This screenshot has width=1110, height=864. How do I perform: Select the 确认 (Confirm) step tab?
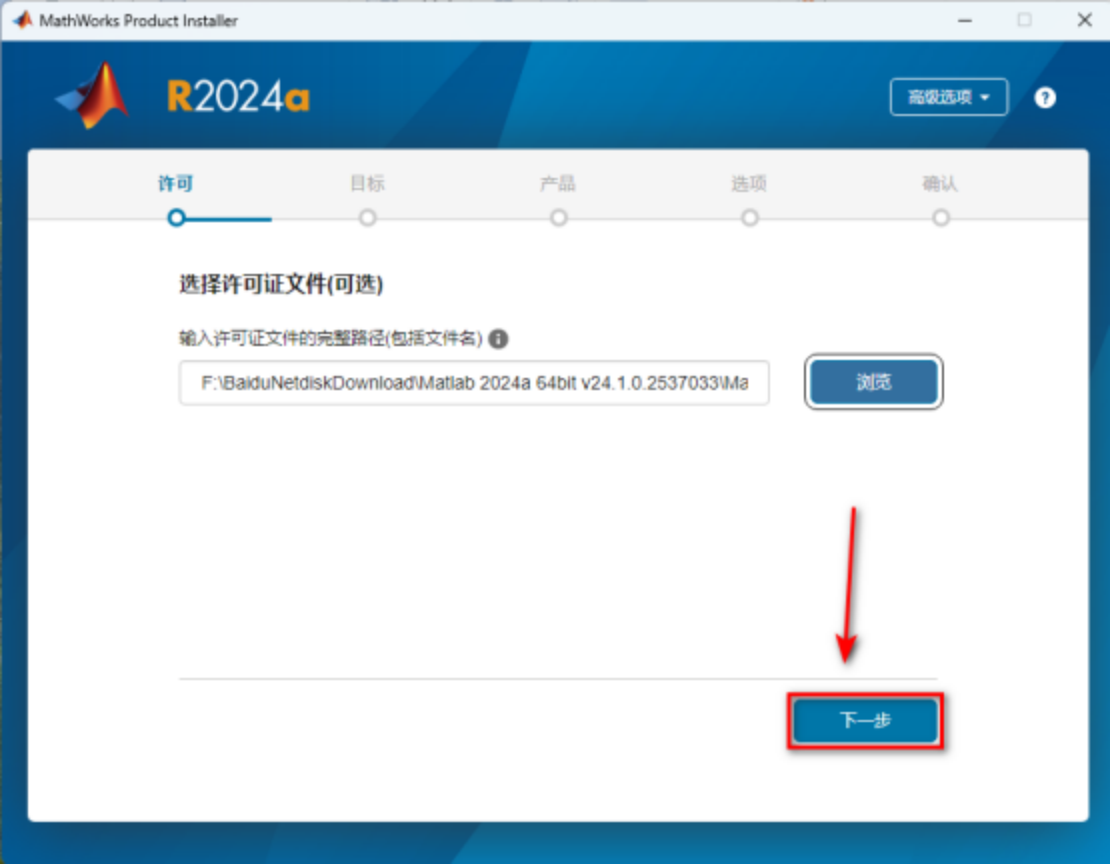(x=940, y=183)
